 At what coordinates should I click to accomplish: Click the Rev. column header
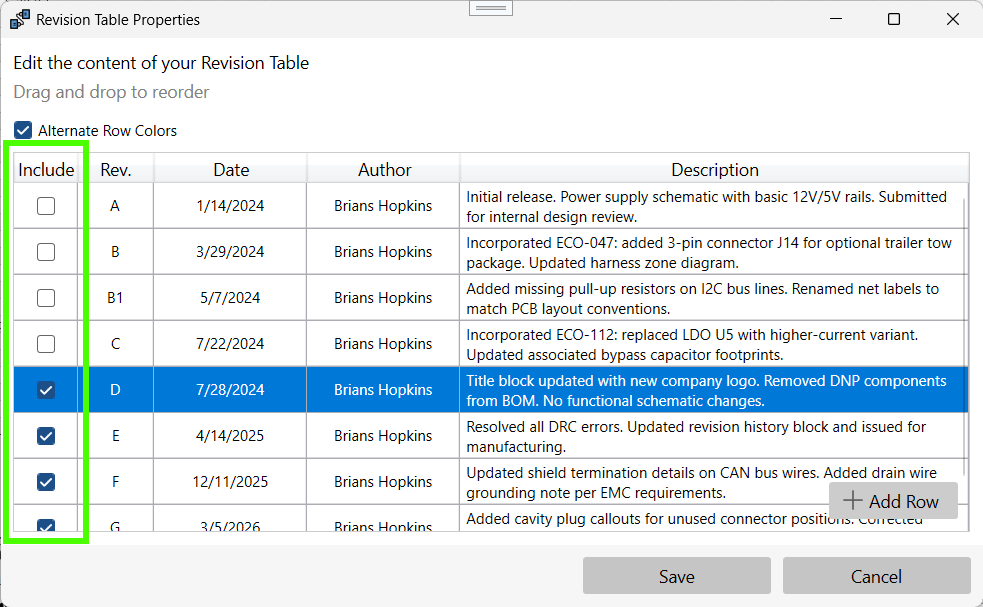click(116, 169)
